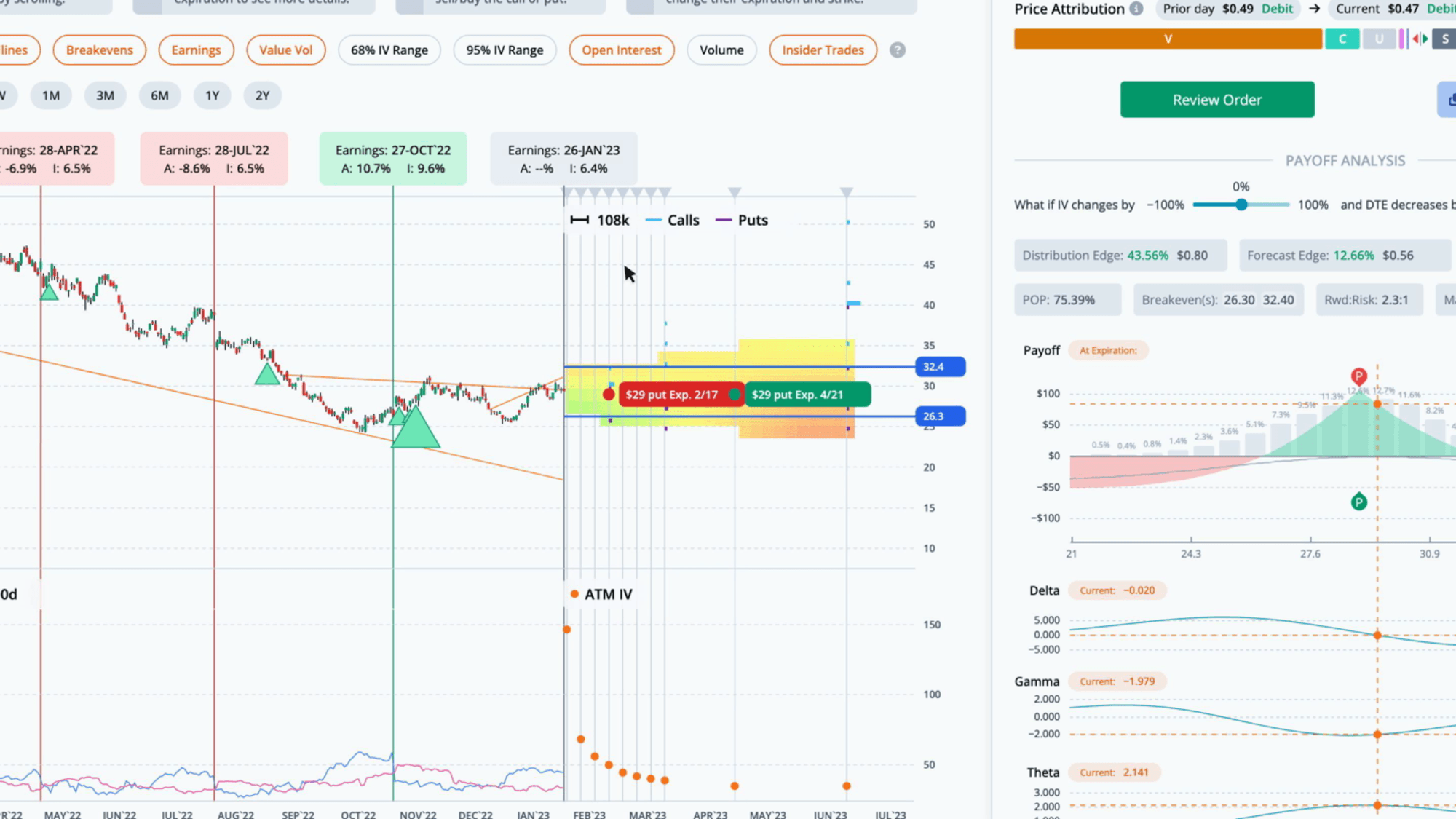Click the green triangle at the 28-APR'22 earnings line

click(x=49, y=292)
